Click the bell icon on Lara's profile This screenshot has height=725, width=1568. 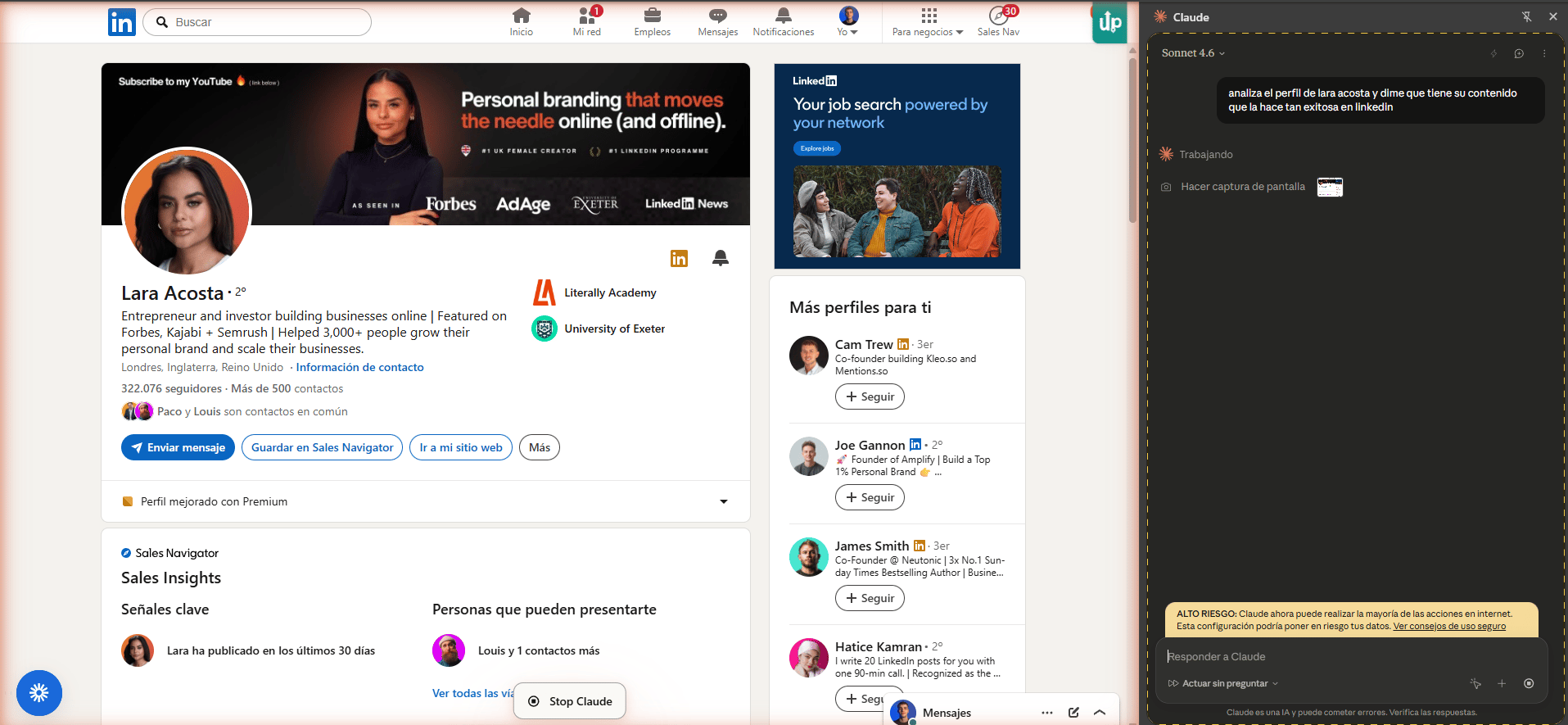coord(721,258)
